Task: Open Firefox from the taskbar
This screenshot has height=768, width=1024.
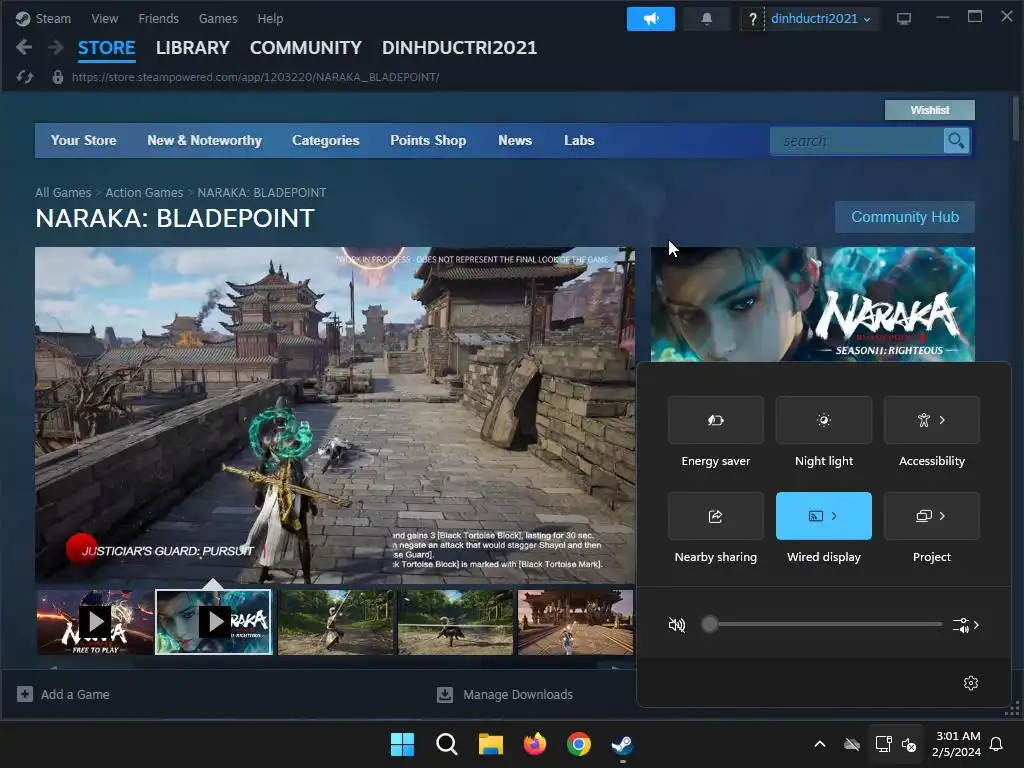Action: pos(535,744)
